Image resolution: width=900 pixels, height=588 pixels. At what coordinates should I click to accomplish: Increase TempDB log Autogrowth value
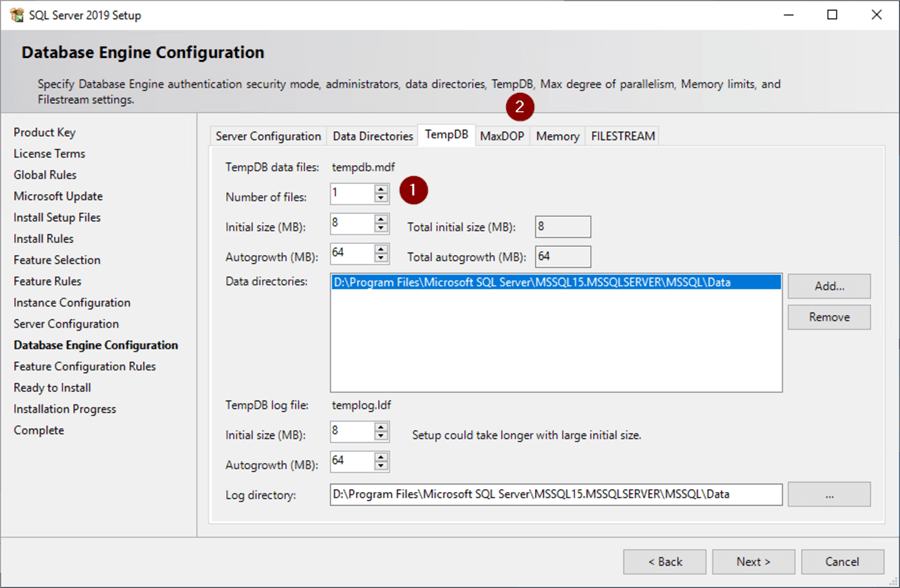381,457
